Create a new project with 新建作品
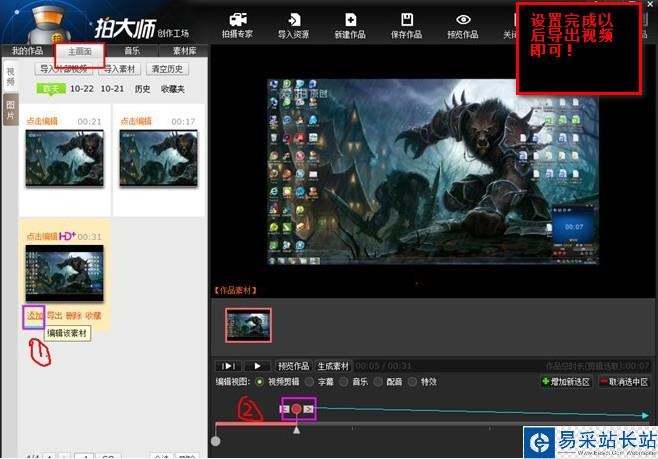 (x=350, y=26)
